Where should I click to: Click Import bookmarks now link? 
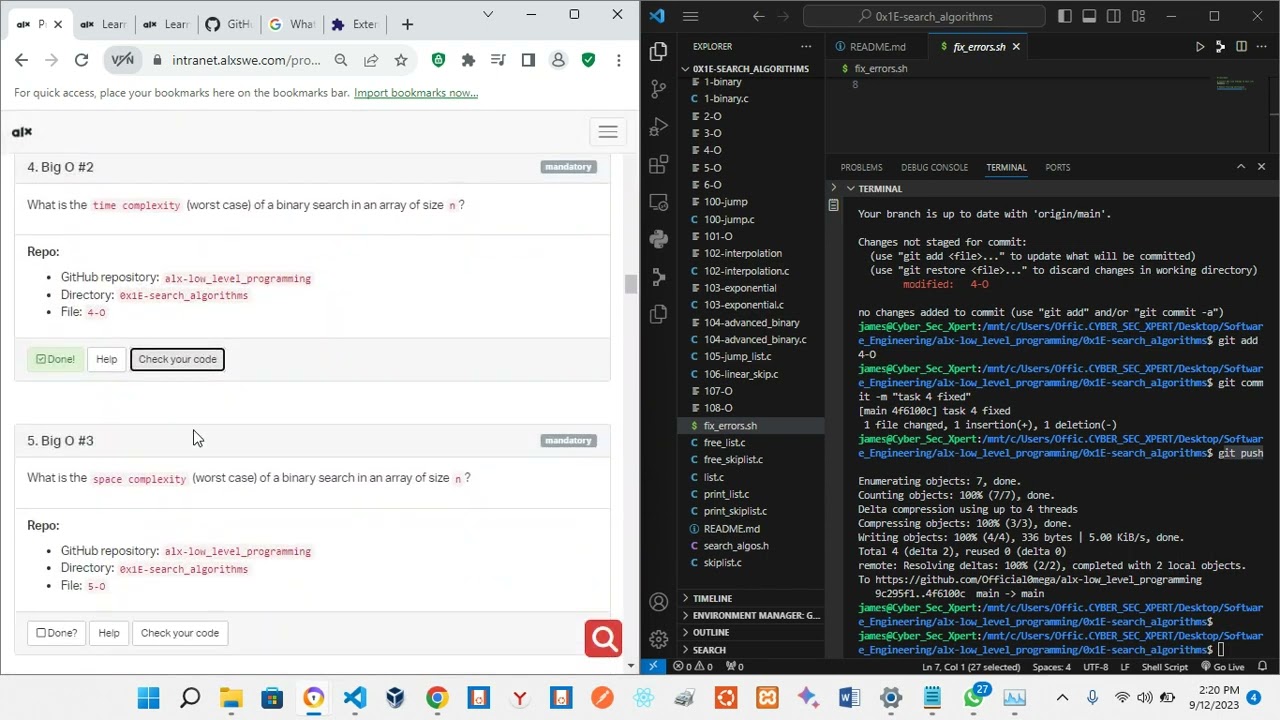(x=416, y=93)
